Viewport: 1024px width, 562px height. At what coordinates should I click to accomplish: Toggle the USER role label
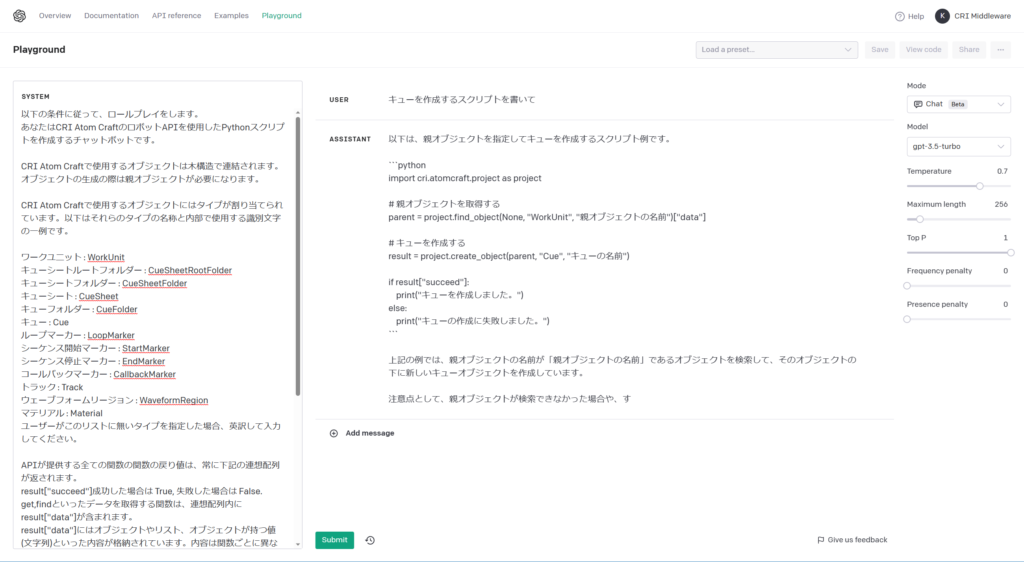tap(339, 100)
